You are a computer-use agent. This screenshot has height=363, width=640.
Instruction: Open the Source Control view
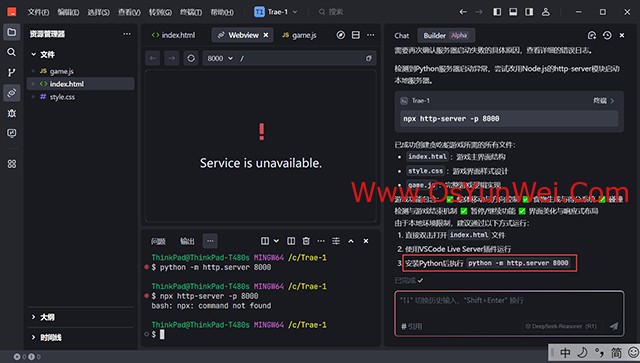(11, 72)
